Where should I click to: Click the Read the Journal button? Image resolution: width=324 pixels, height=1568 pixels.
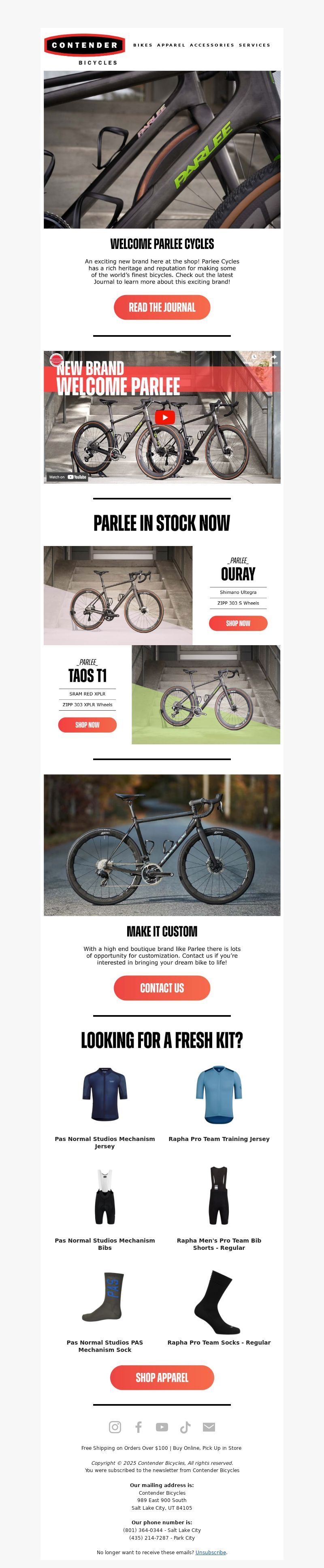click(x=162, y=307)
